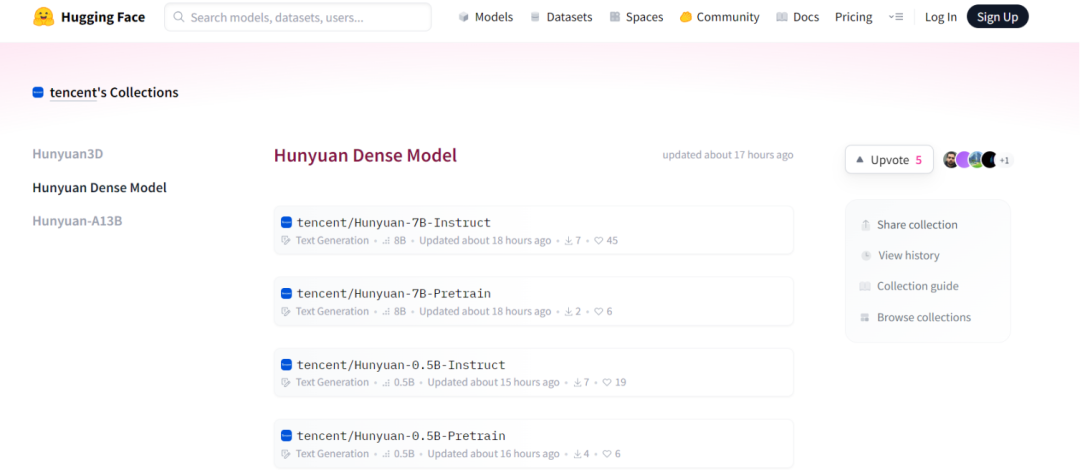Click tencent logo on Hunyuan-0.5B-Pretrain card
The width and height of the screenshot is (1080, 470).
coord(287,436)
